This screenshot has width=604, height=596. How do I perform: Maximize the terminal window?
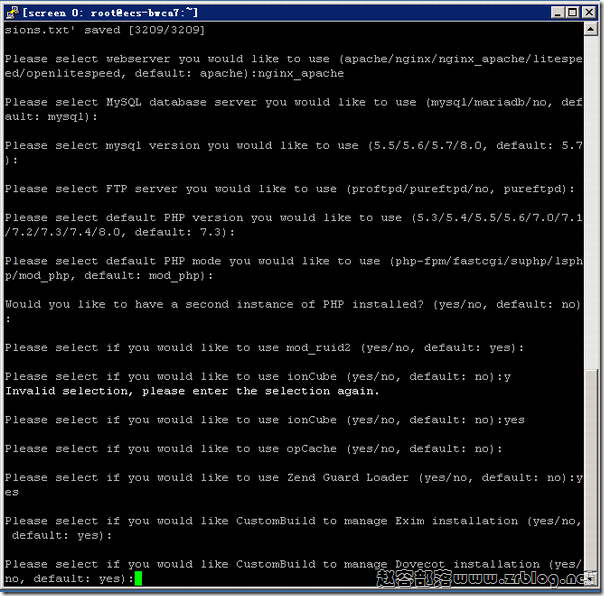(573, 13)
